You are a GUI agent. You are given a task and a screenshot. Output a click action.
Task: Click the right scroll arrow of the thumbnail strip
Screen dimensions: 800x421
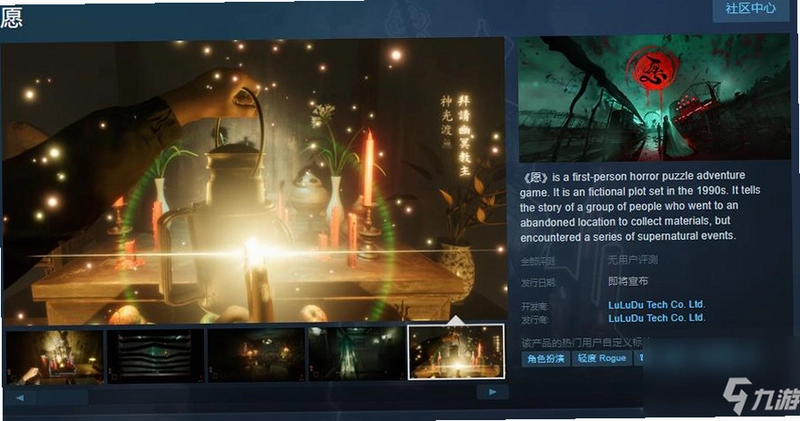click(x=492, y=392)
